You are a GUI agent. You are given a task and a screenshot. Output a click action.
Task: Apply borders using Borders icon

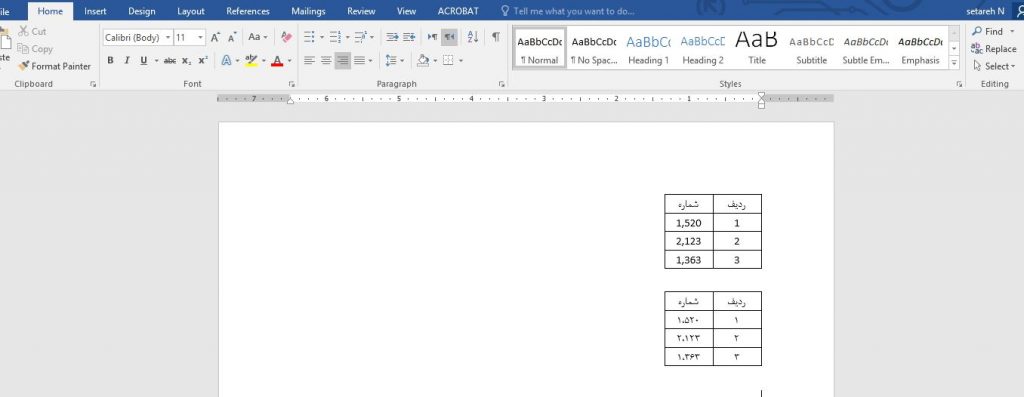(448, 60)
